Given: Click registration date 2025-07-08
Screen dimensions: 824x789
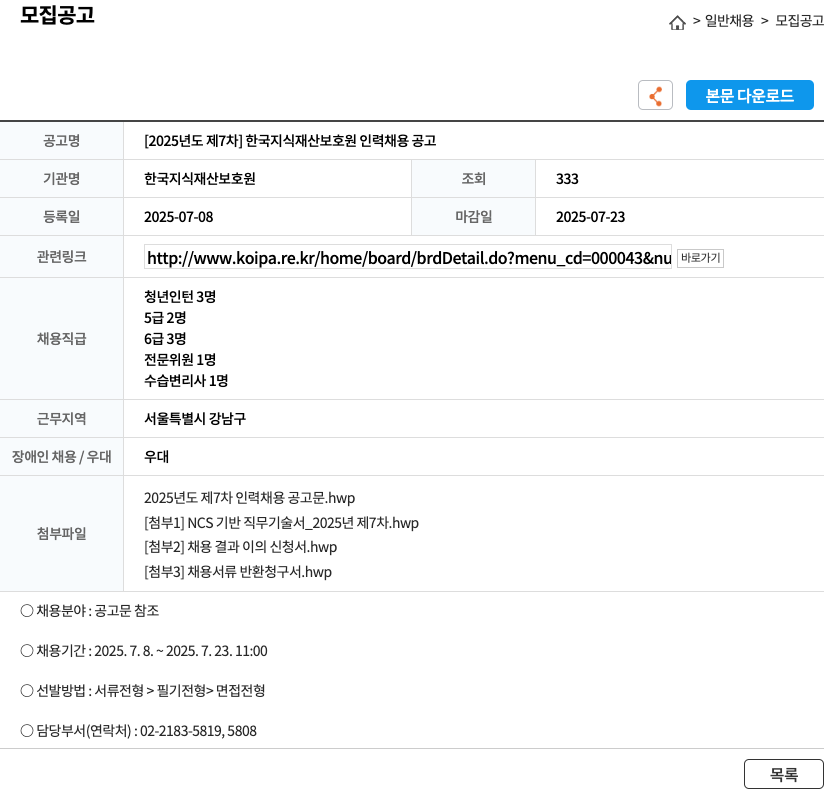Looking at the screenshot, I should click(179, 217).
